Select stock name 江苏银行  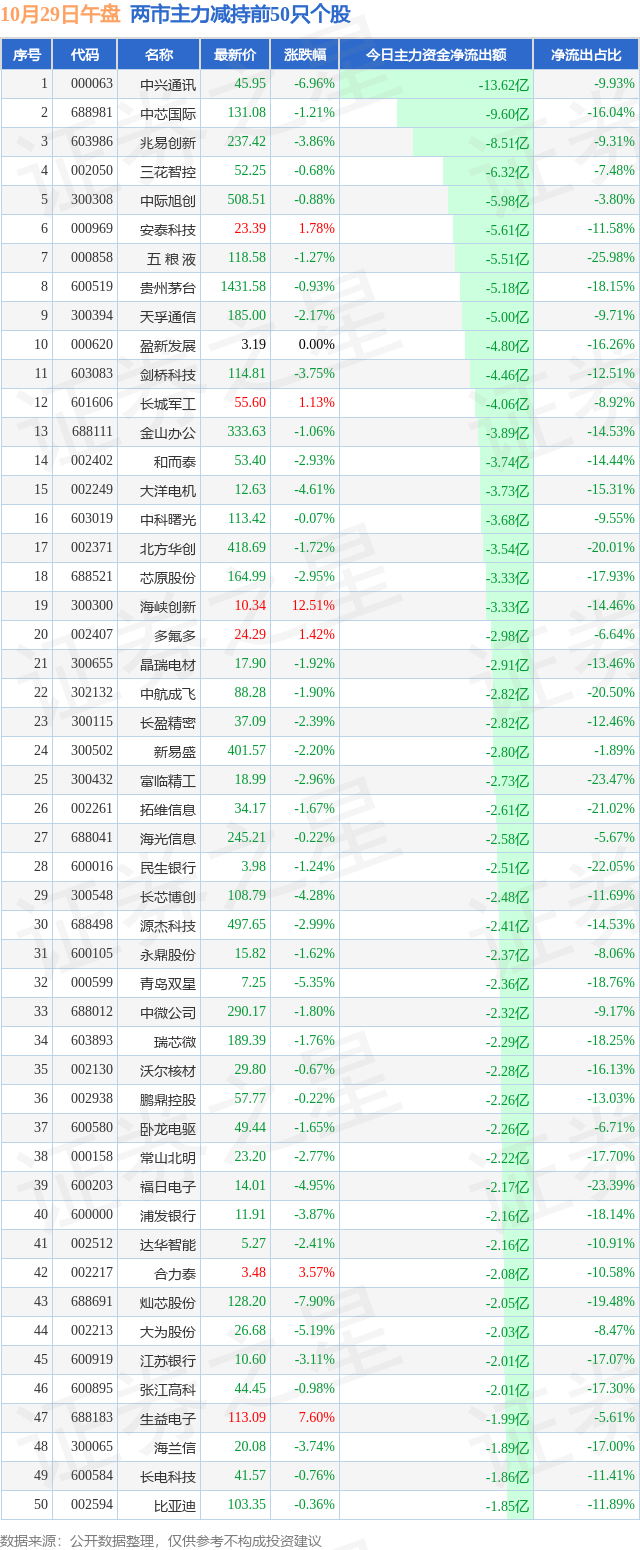pyautogui.click(x=168, y=1360)
